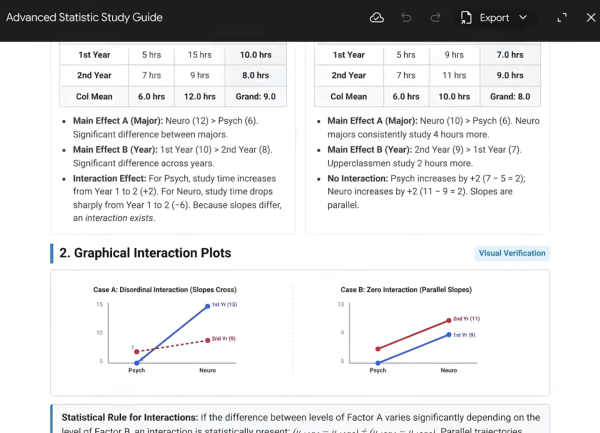The width and height of the screenshot is (600, 433).
Task: Close the study guide viewer
Action: (x=591, y=18)
